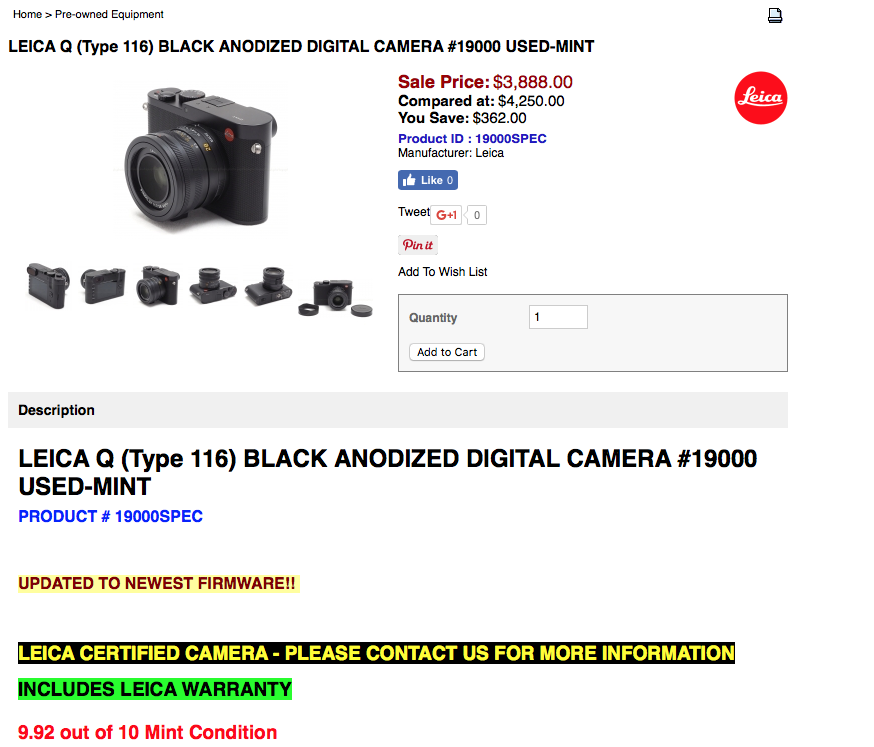Image resolution: width=874 pixels, height=747 pixels.
Task: Open the main Leica Q product image
Action: coord(201,159)
